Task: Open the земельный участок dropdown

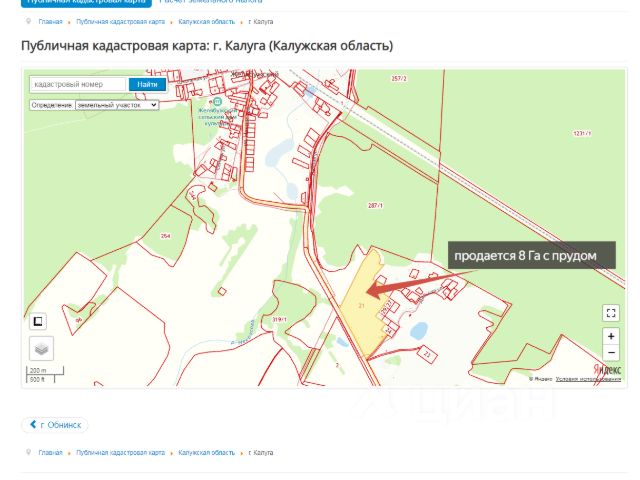Action: pos(117,105)
